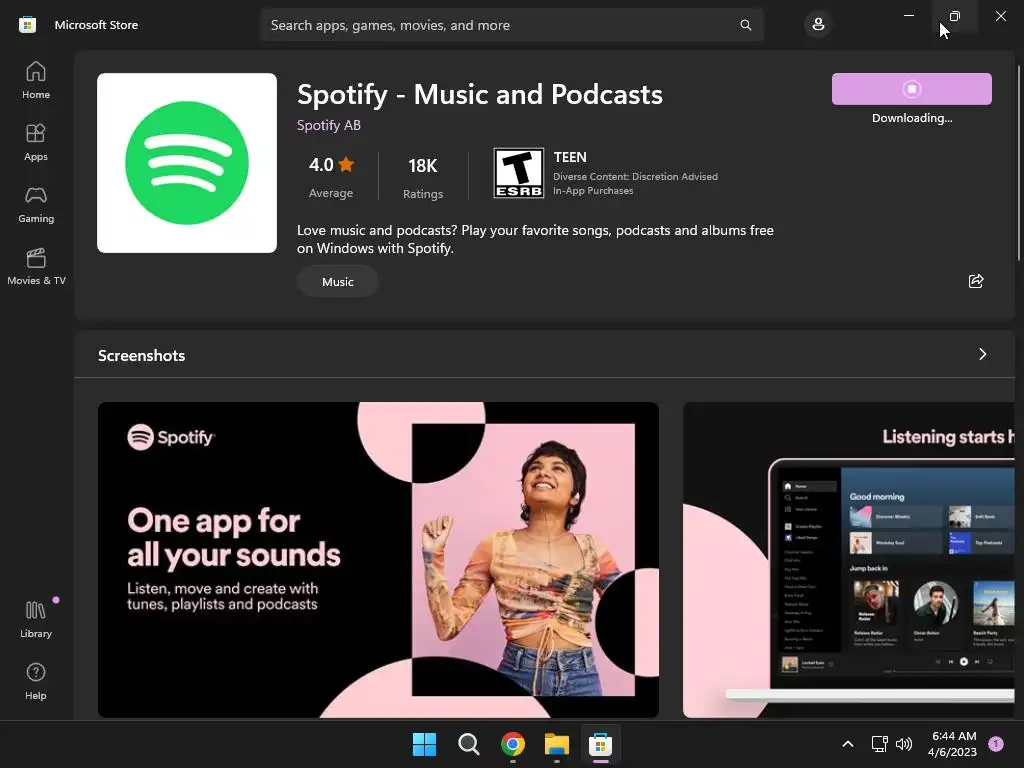The height and width of the screenshot is (768, 1024).
Task: Click the page vertical scrollbar
Action: pos(1018,163)
